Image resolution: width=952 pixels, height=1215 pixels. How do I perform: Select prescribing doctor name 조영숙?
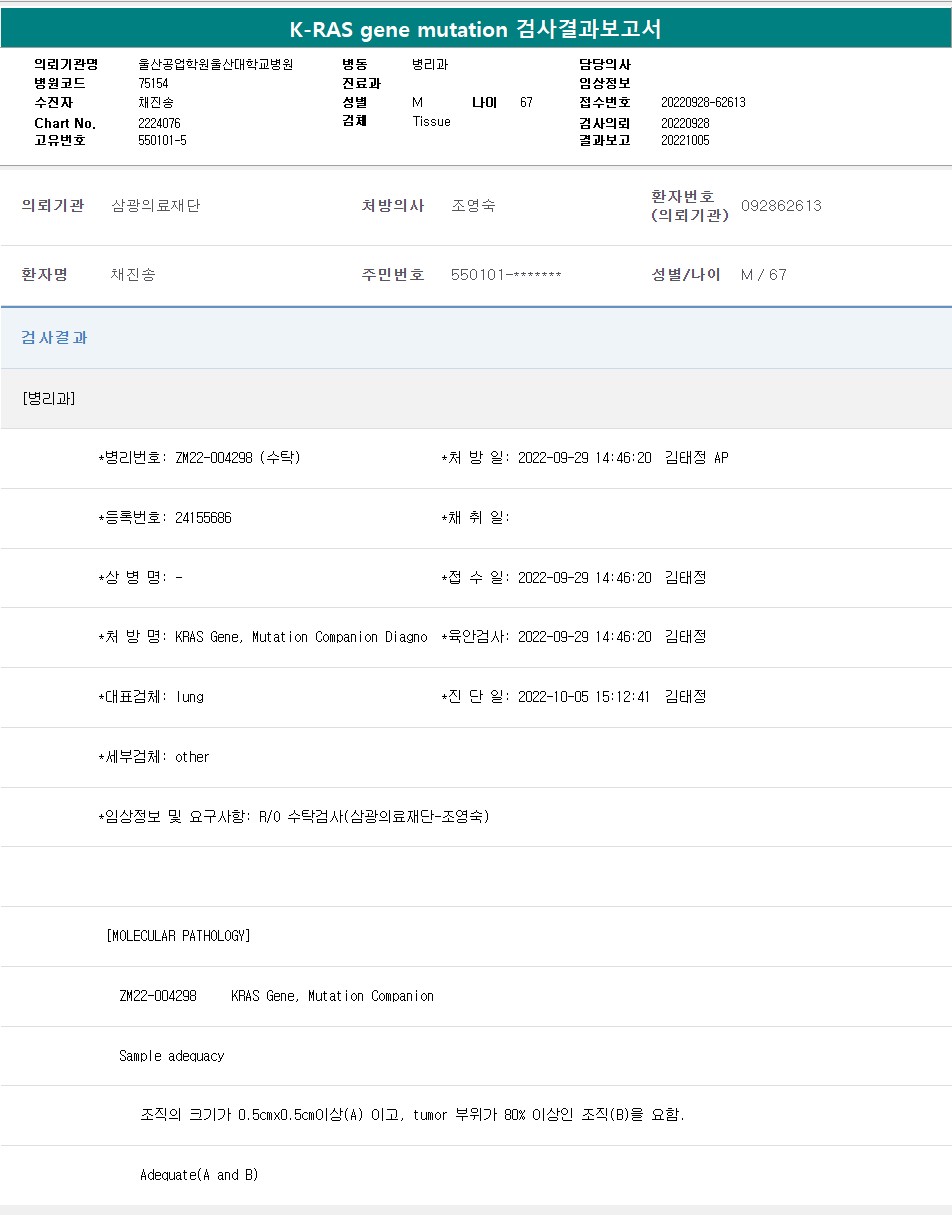473,206
